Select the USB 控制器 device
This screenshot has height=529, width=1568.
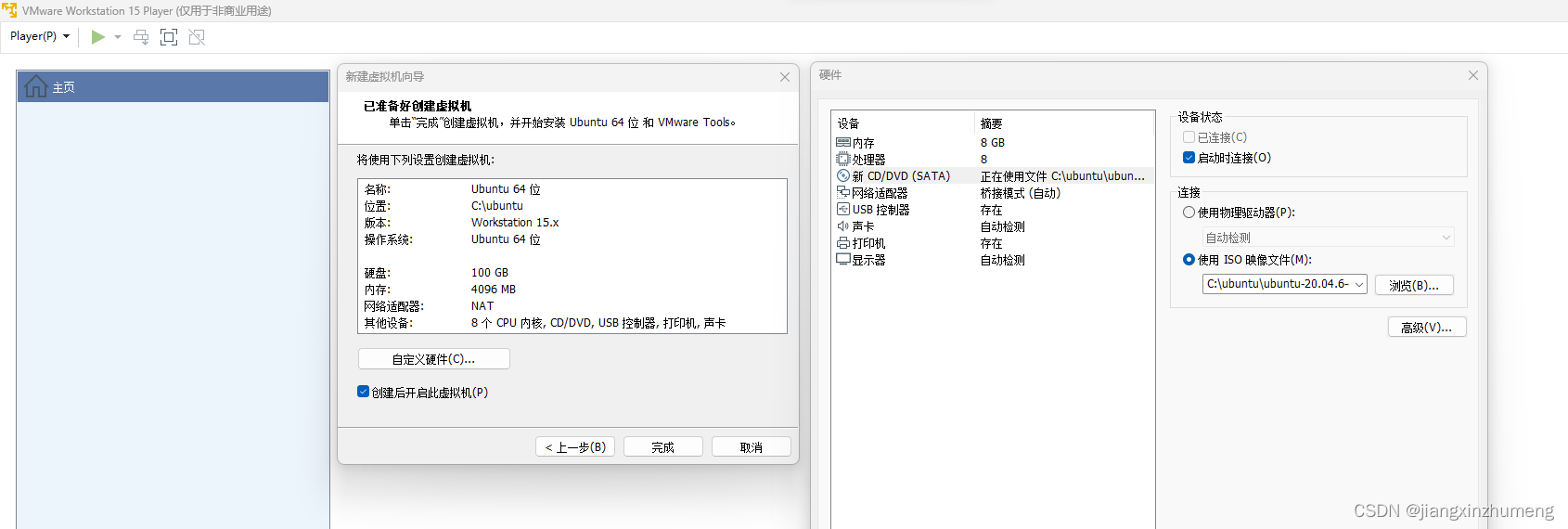993,210
